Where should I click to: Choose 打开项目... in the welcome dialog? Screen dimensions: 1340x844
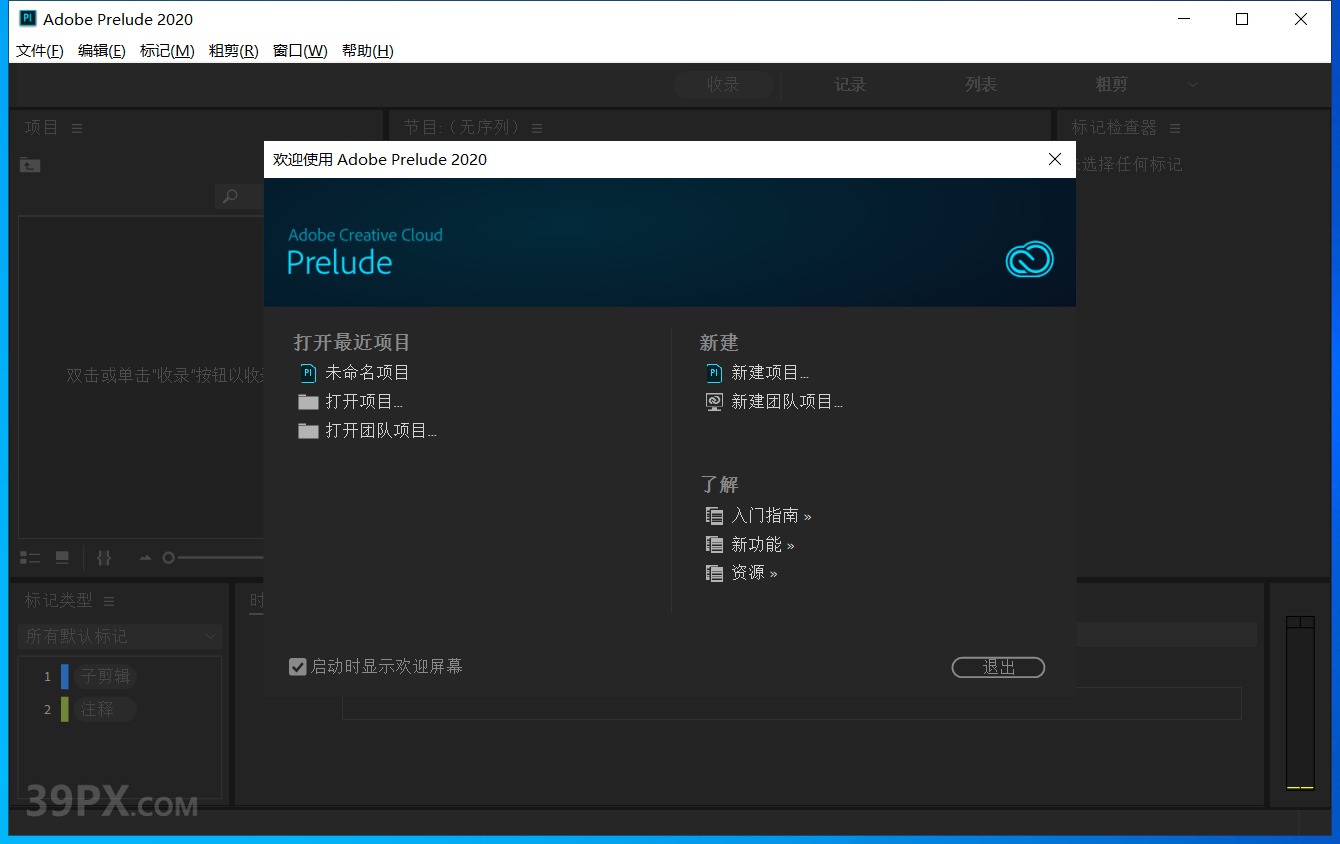364,402
